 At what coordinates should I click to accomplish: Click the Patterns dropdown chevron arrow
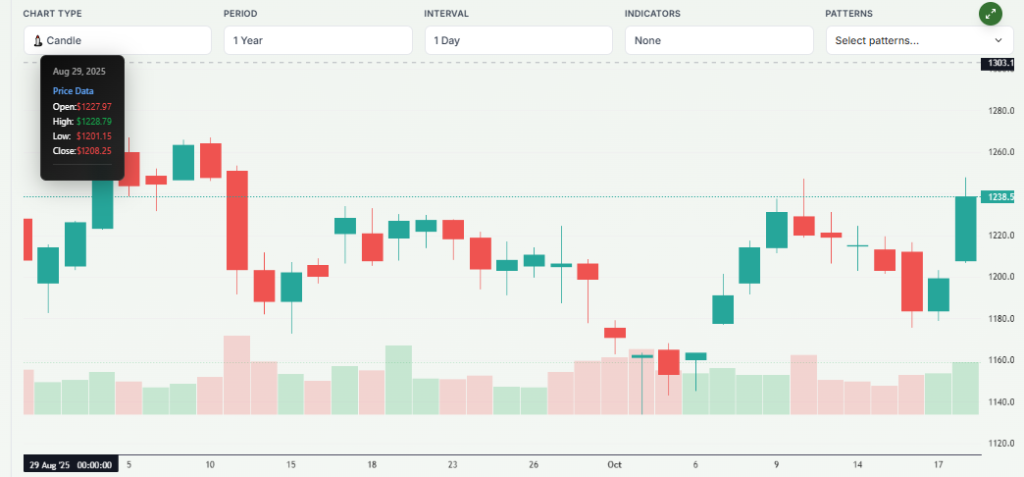tap(998, 41)
